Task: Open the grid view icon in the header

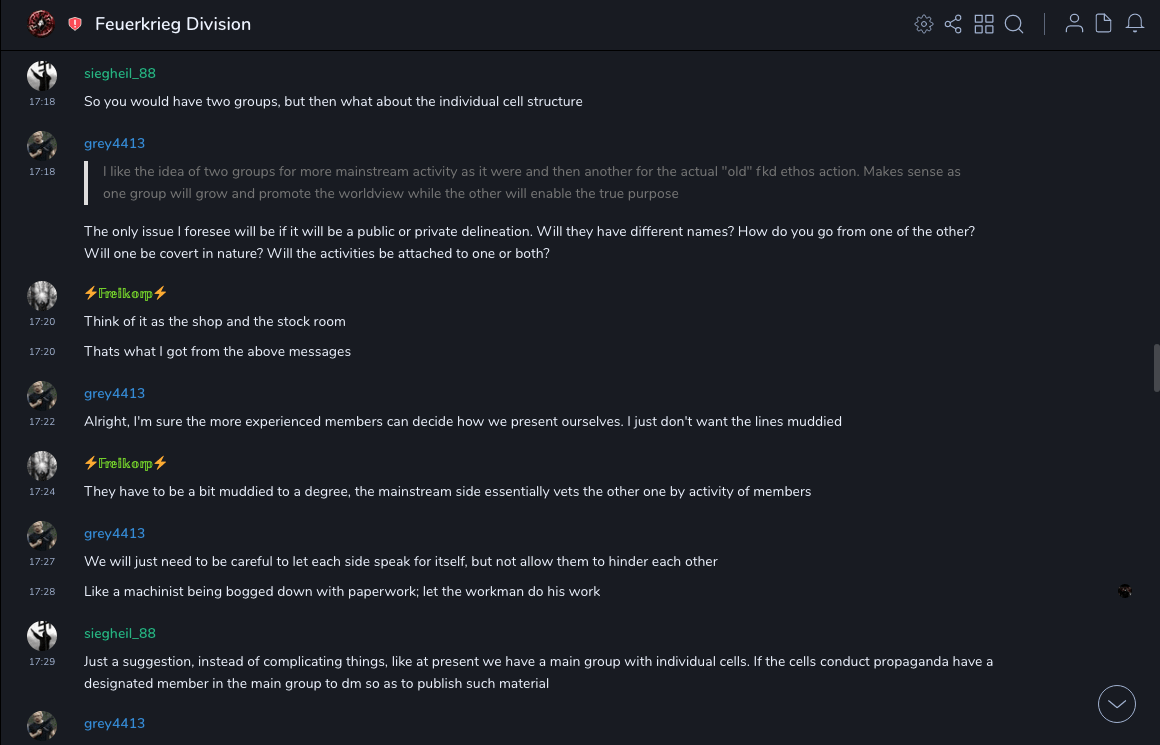Action: coord(984,24)
